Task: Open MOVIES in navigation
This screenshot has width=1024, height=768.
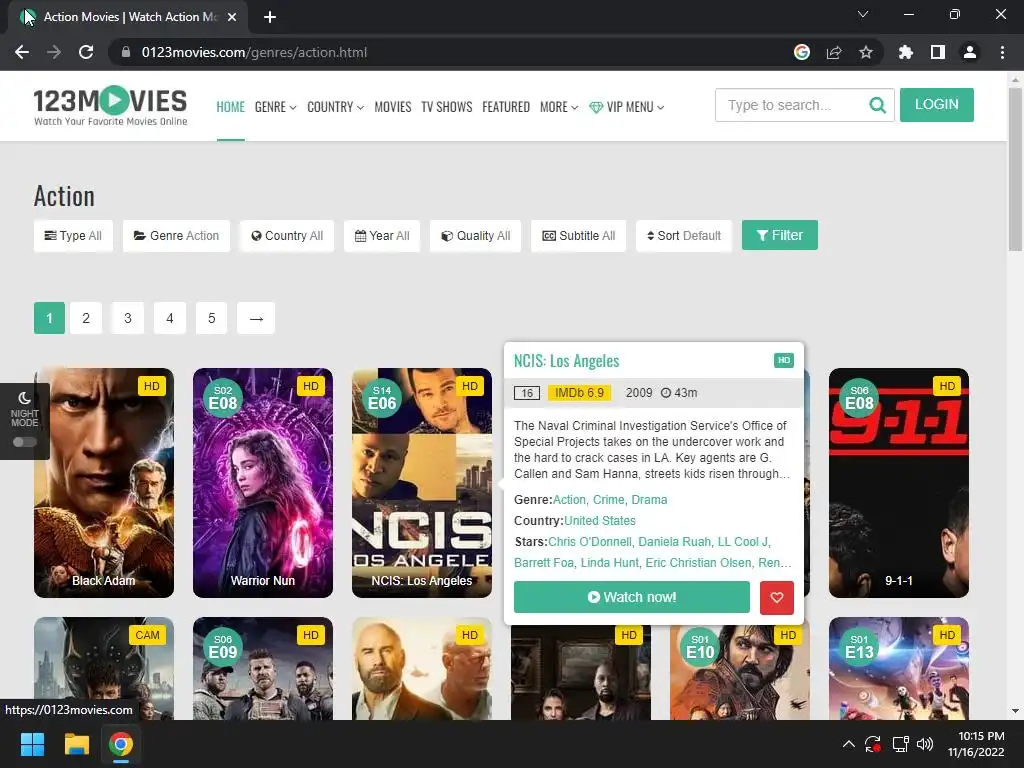Action: (x=392, y=107)
